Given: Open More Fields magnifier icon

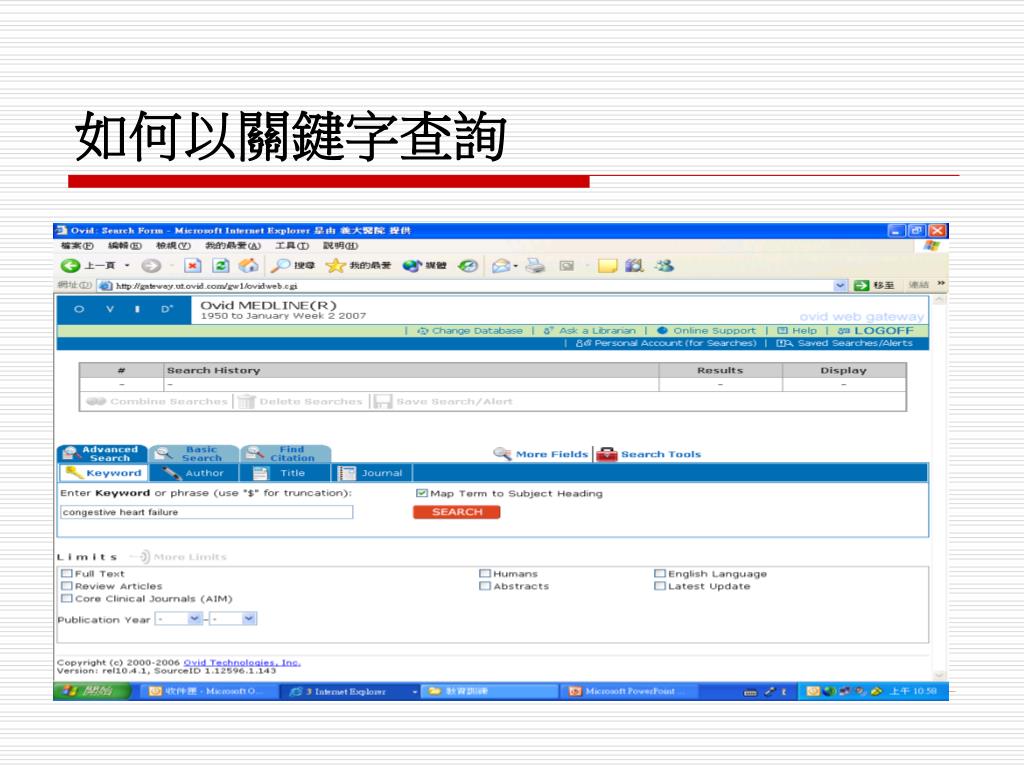Looking at the screenshot, I should pyautogui.click(x=502, y=454).
